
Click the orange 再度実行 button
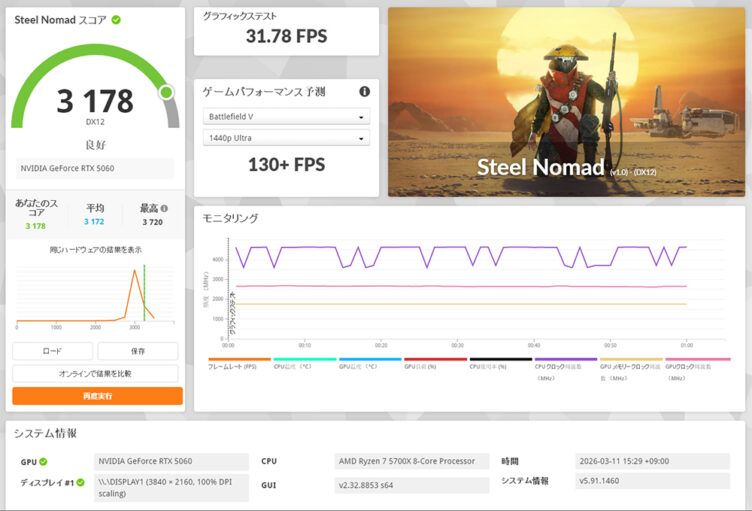click(x=97, y=396)
